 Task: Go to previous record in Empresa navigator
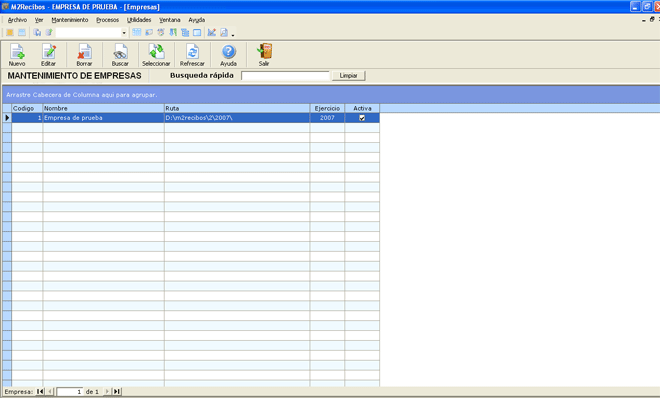point(50,392)
